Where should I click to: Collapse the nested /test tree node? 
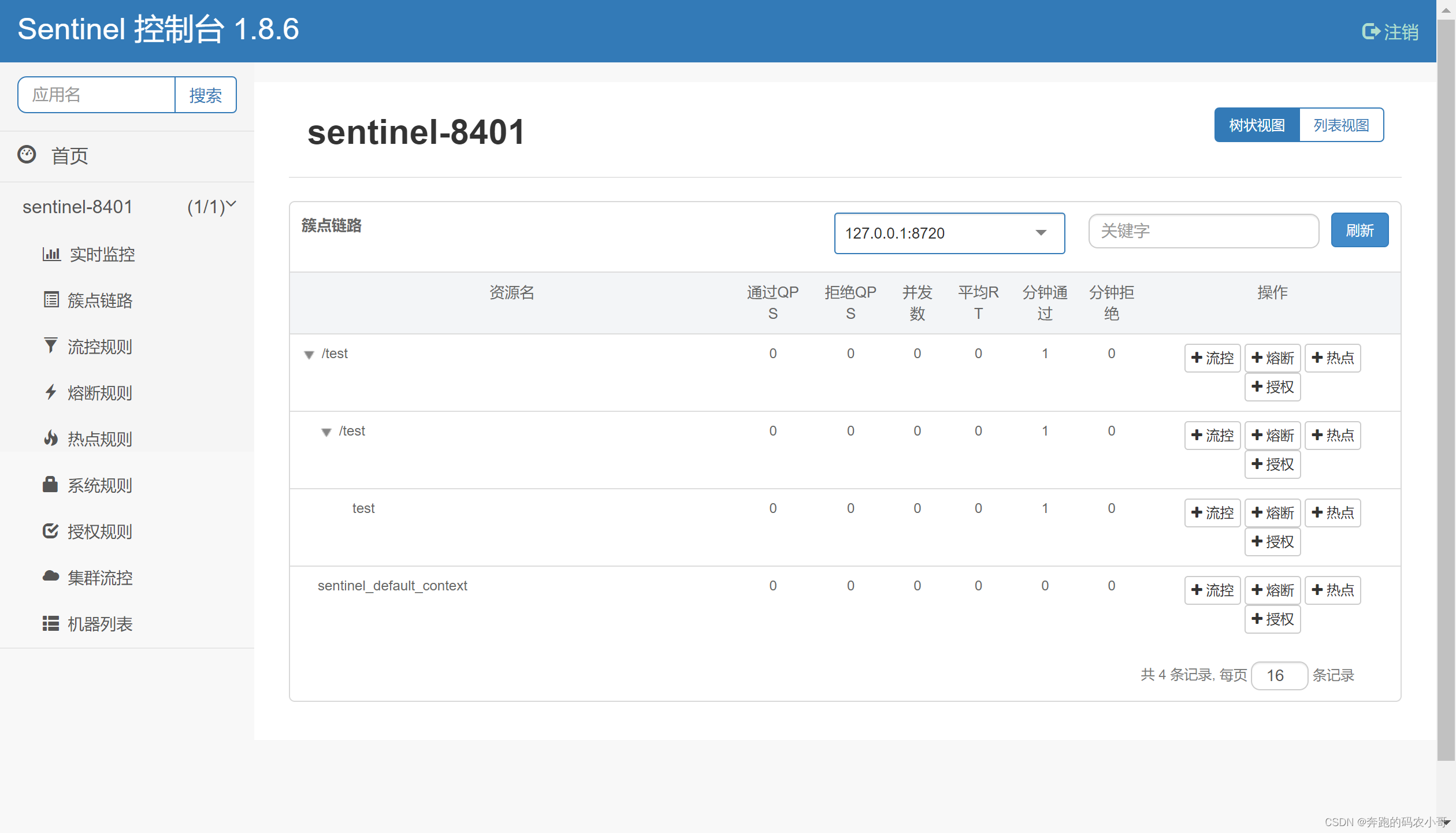tap(326, 432)
